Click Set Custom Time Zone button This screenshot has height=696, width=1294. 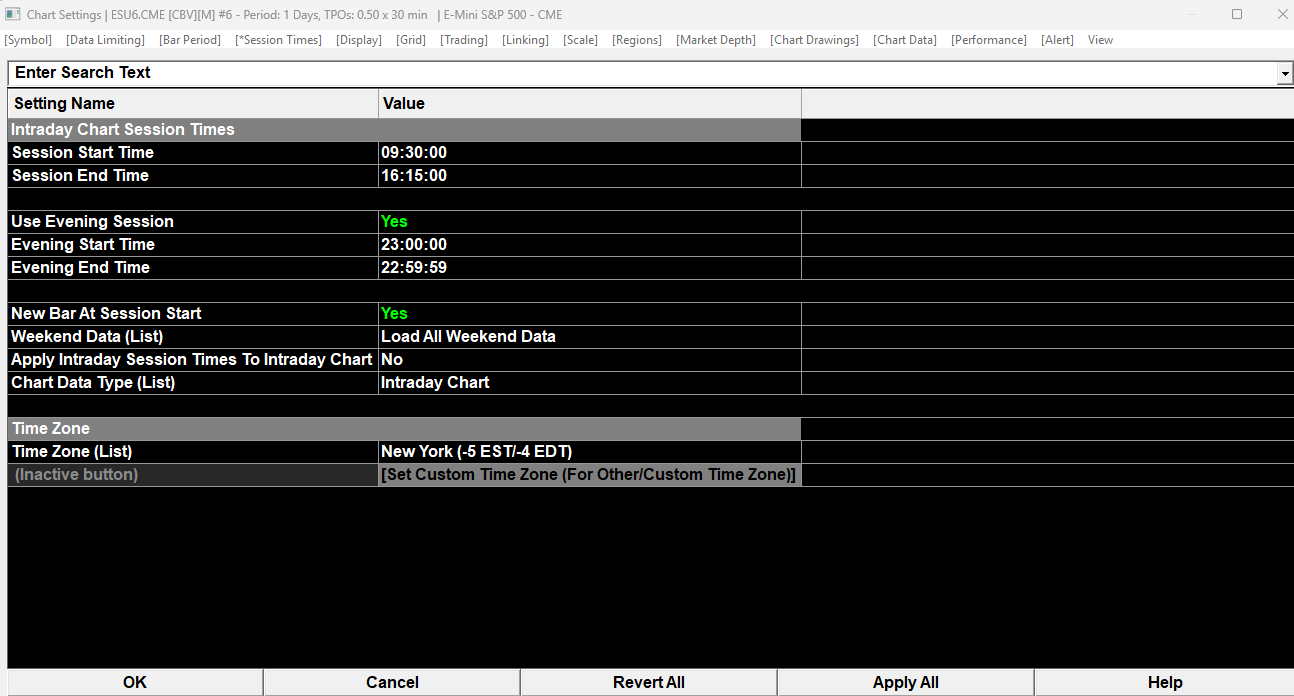589,475
